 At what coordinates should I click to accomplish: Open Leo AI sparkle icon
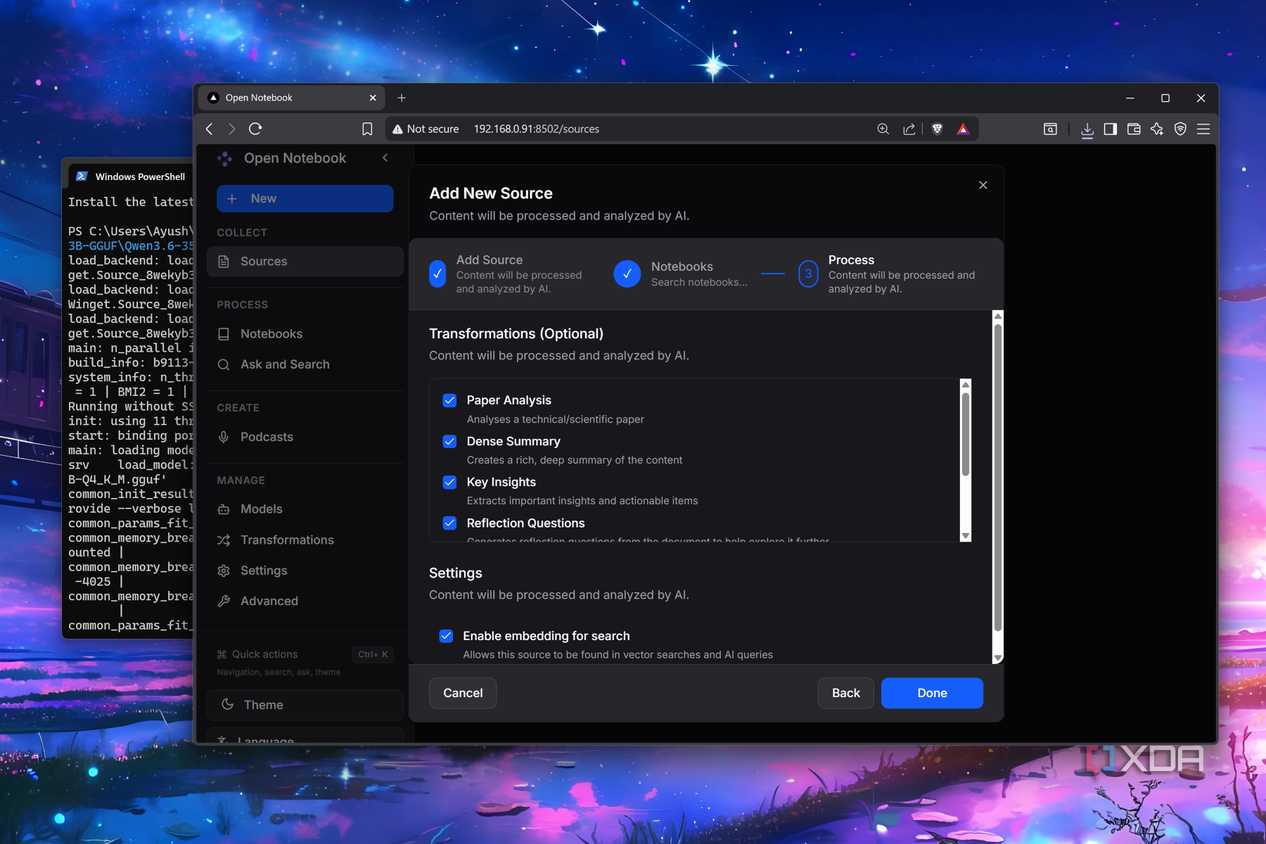pos(1157,129)
